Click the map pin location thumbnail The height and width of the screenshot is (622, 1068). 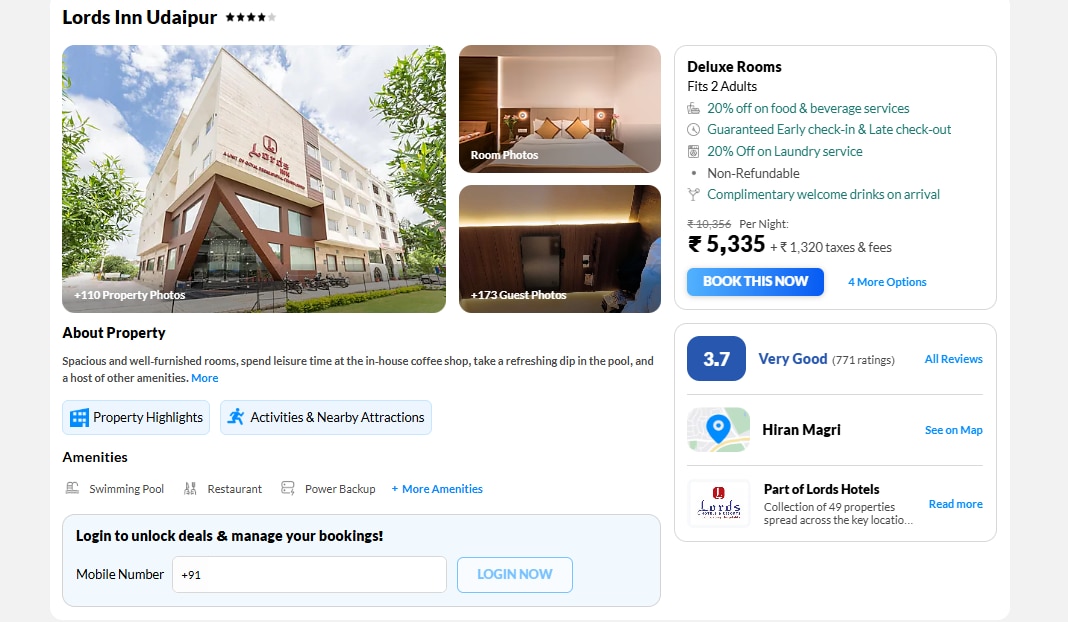(718, 430)
